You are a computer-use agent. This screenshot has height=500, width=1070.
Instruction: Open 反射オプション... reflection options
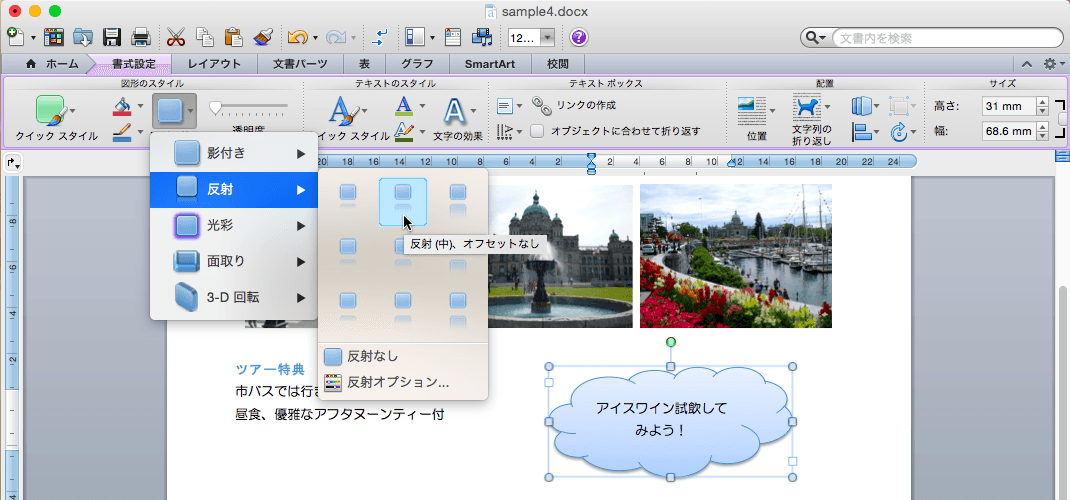click(397, 381)
